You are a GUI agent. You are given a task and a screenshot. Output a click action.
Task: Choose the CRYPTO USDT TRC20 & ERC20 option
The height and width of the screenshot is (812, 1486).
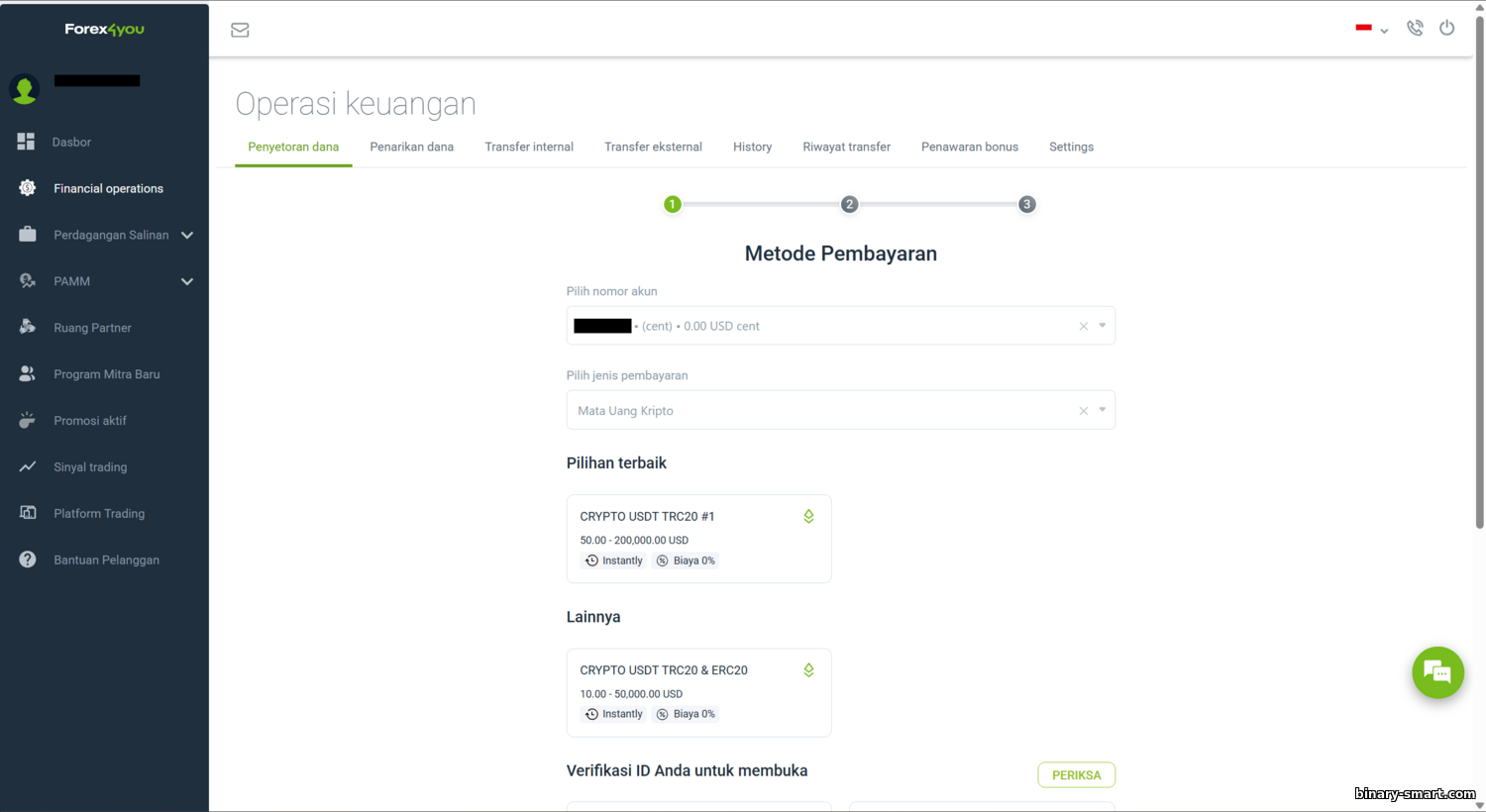(698, 691)
